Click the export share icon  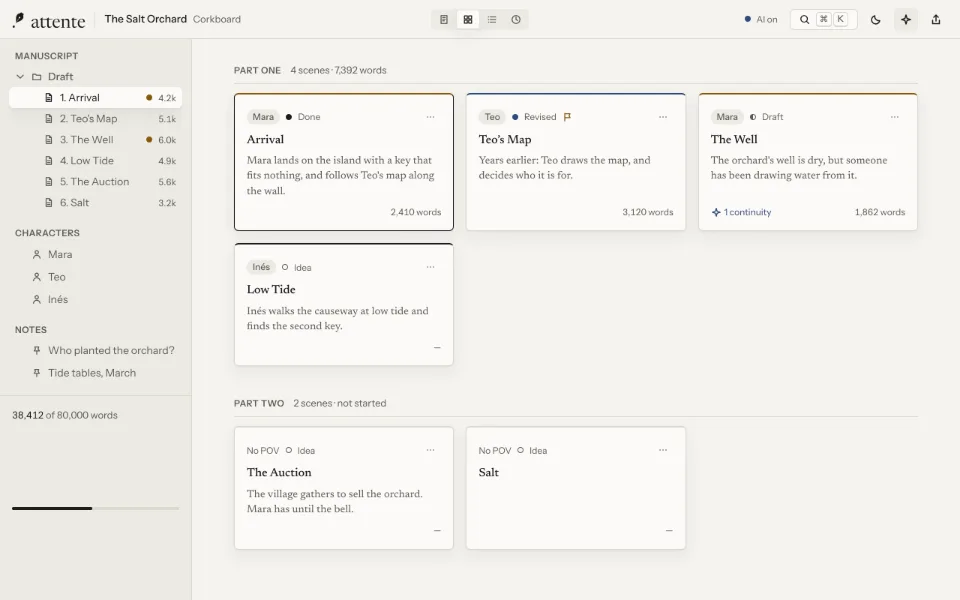[936, 20]
